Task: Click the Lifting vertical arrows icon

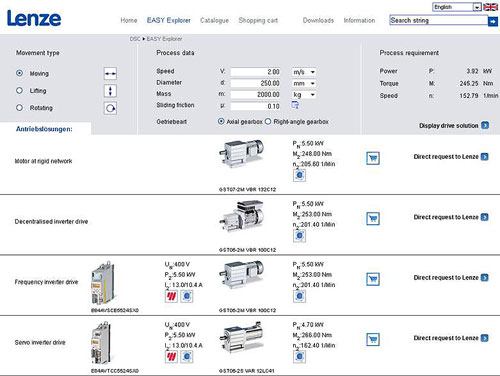Action: point(110,91)
